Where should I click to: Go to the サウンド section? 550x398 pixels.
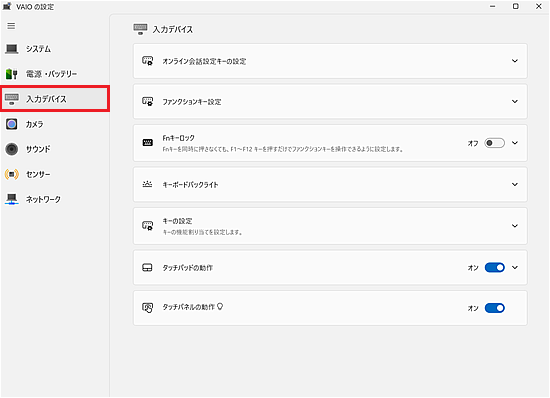(55, 149)
